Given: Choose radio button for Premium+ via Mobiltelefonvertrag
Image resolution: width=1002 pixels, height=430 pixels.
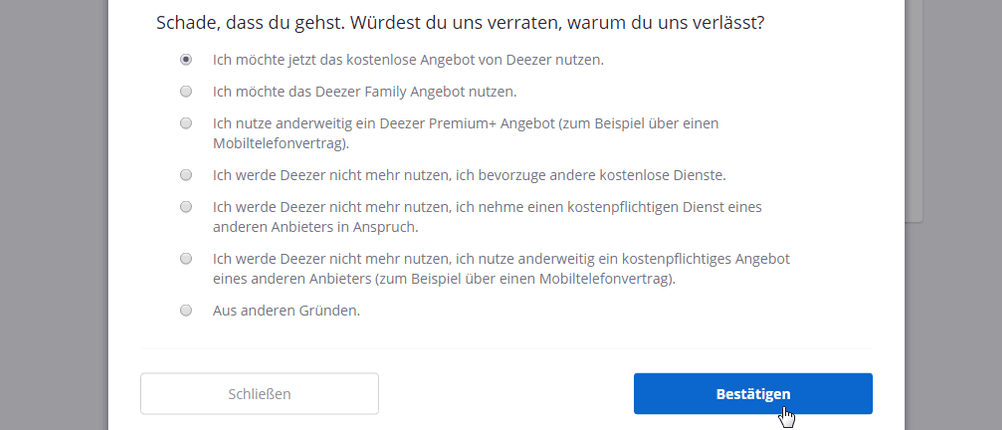Looking at the screenshot, I should click(x=186, y=123).
